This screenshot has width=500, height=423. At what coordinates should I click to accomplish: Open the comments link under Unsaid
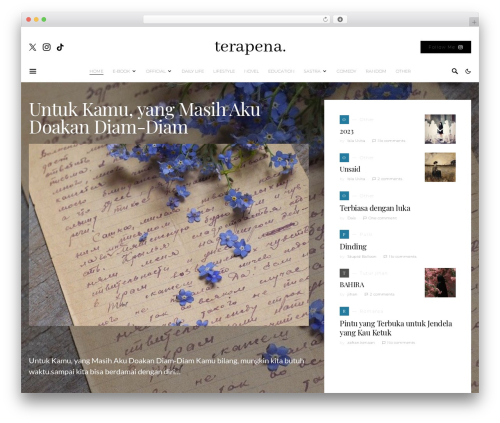tap(387, 179)
